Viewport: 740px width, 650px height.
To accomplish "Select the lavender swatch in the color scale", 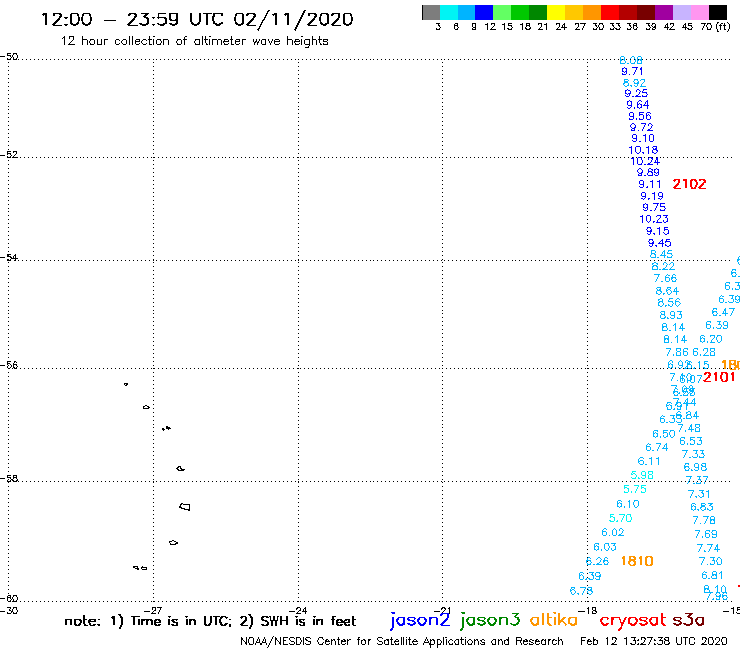I will pyautogui.click(x=681, y=13).
